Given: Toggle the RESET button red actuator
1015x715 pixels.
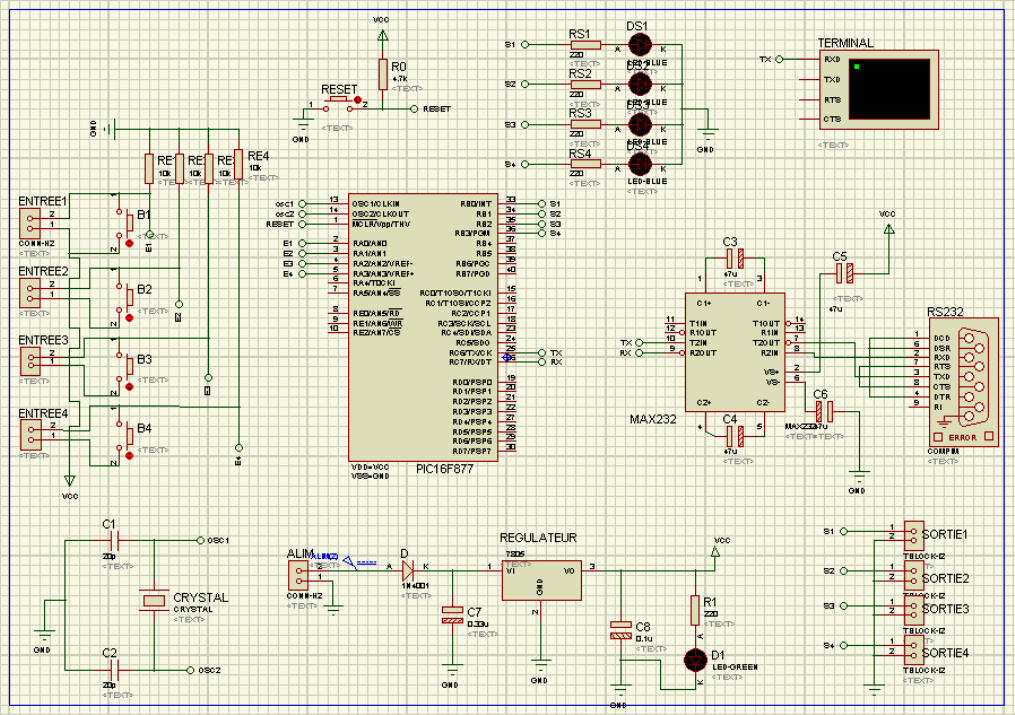Looking at the screenshot, I should (357, 100).
